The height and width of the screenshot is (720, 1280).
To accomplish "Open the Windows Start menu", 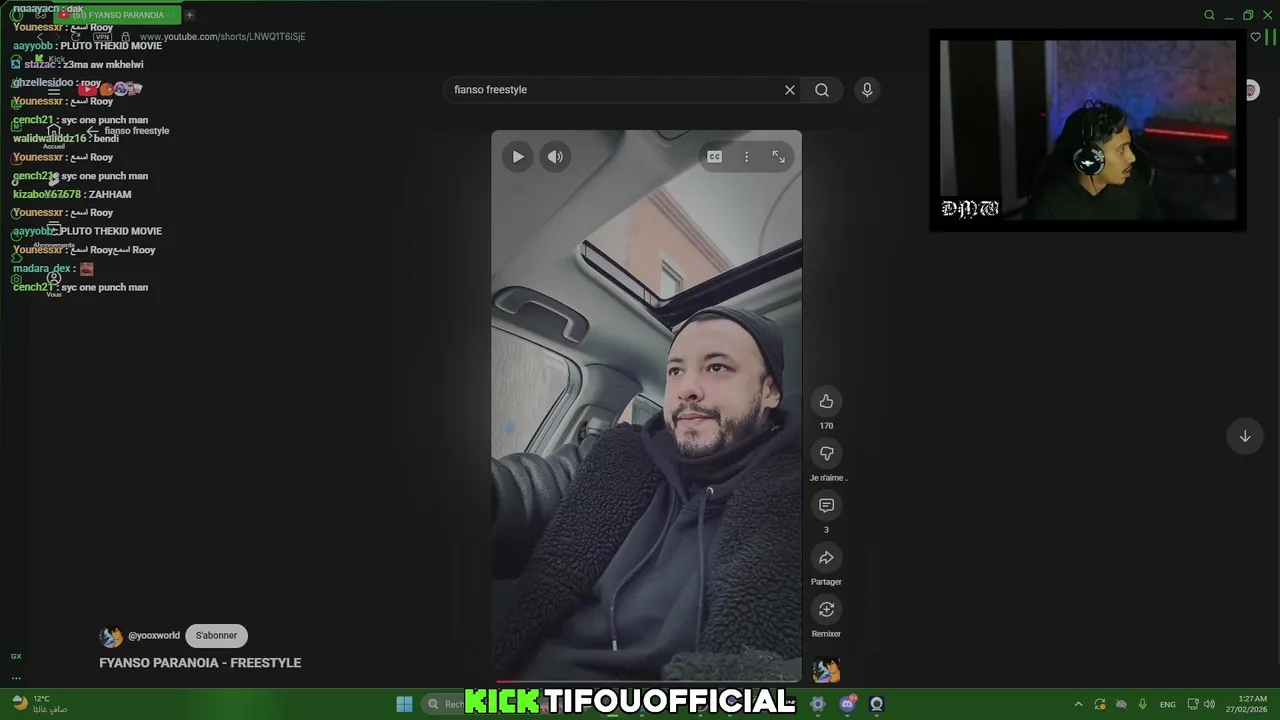I will [x=404, y=704].
